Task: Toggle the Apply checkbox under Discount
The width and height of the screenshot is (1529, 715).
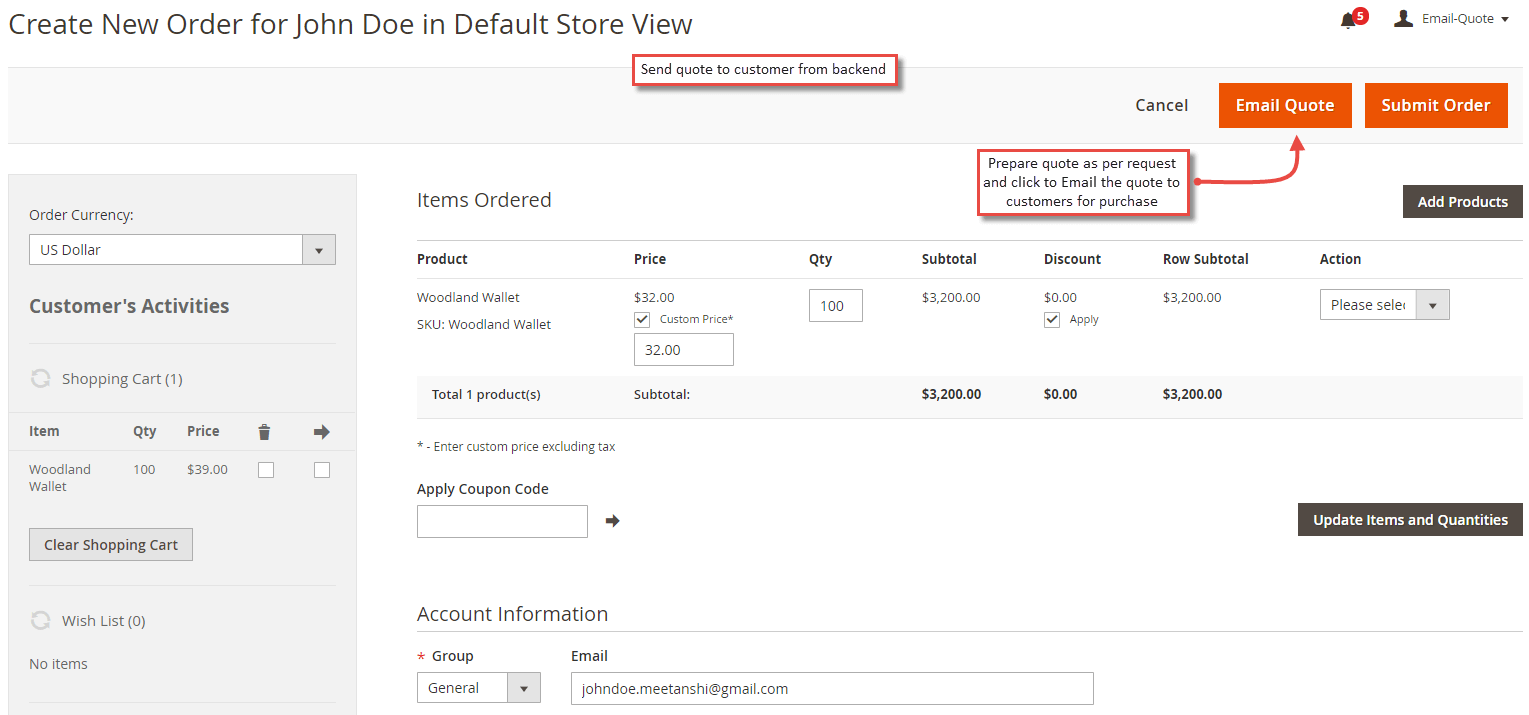Action: coord(1052,319)
